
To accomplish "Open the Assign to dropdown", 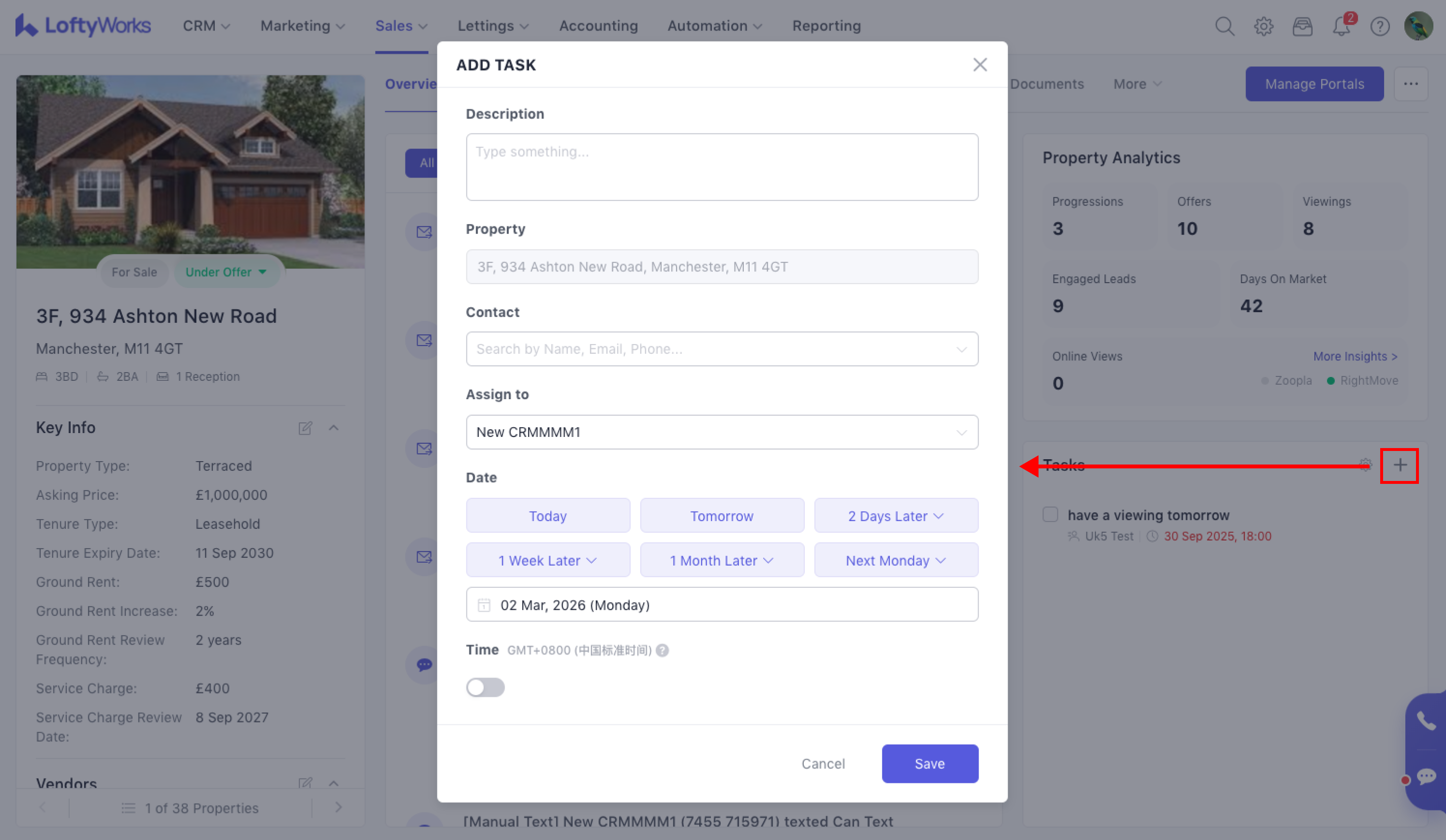I will pos(722,432).
